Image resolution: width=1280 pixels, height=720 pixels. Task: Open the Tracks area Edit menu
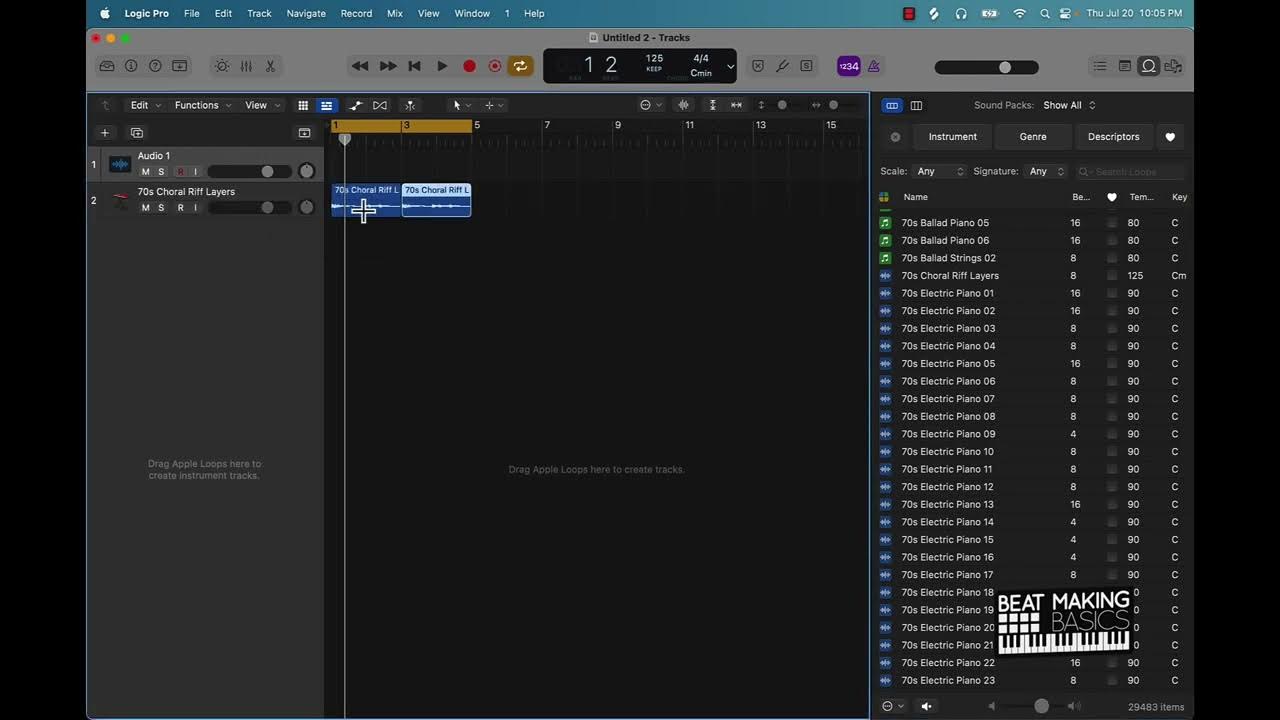click(x=145, y=105)
